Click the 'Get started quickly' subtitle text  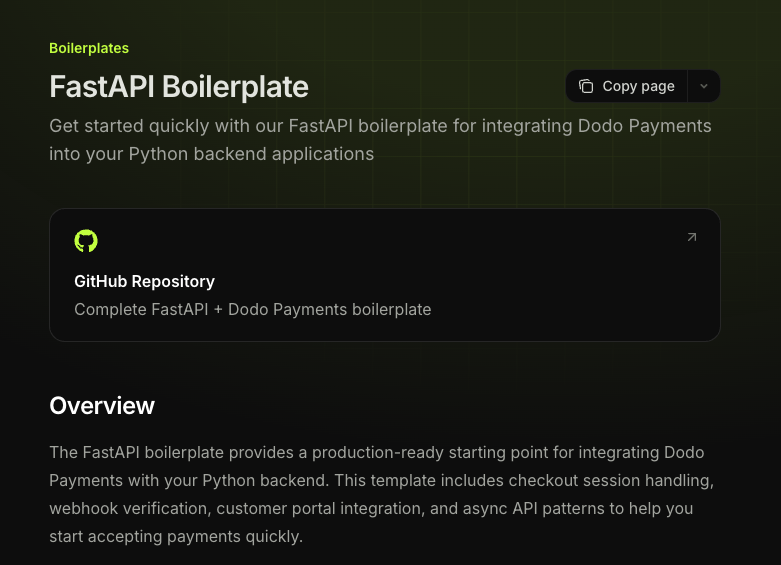pyautogui.click(x=380, y=140)
